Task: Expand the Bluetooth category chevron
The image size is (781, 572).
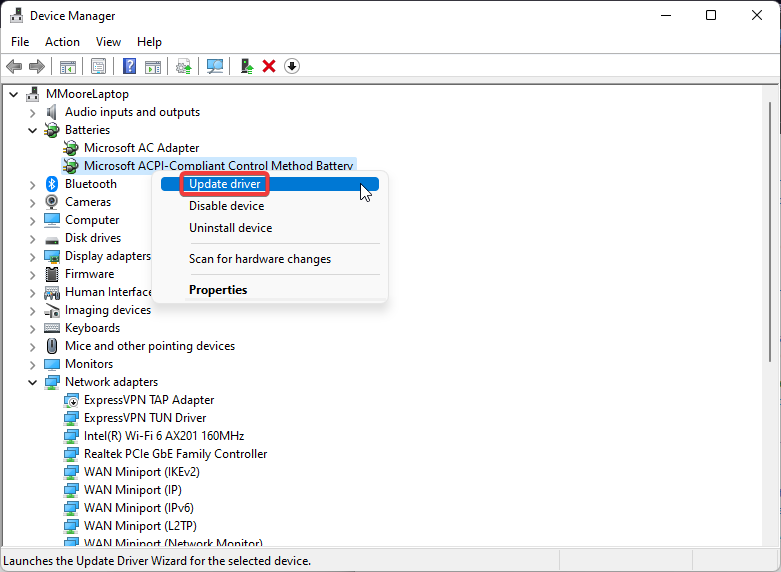Action: pyautogui.click(x=32, y=185)
